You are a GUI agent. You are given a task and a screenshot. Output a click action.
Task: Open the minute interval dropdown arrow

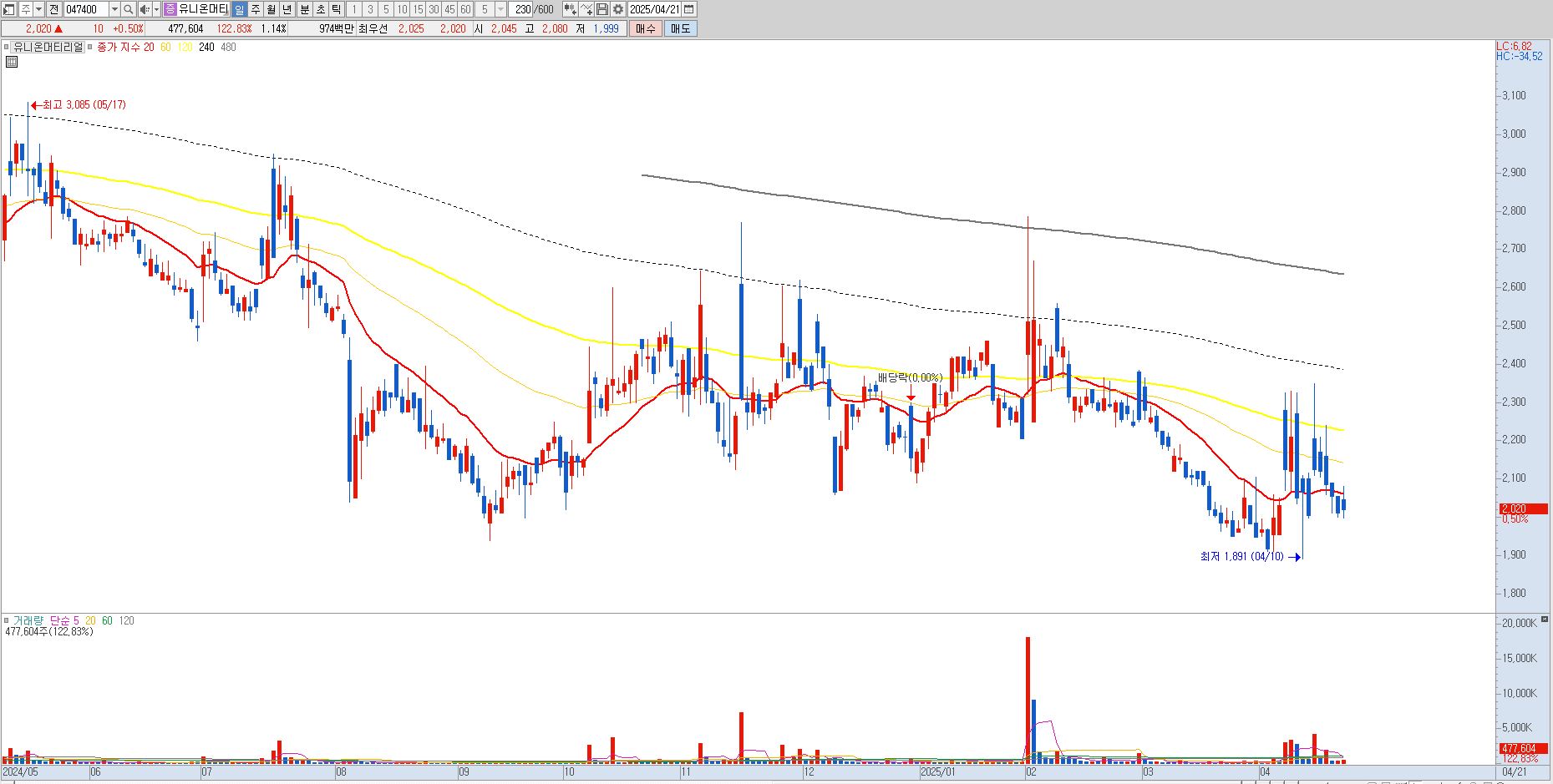[x=500, y=9]
